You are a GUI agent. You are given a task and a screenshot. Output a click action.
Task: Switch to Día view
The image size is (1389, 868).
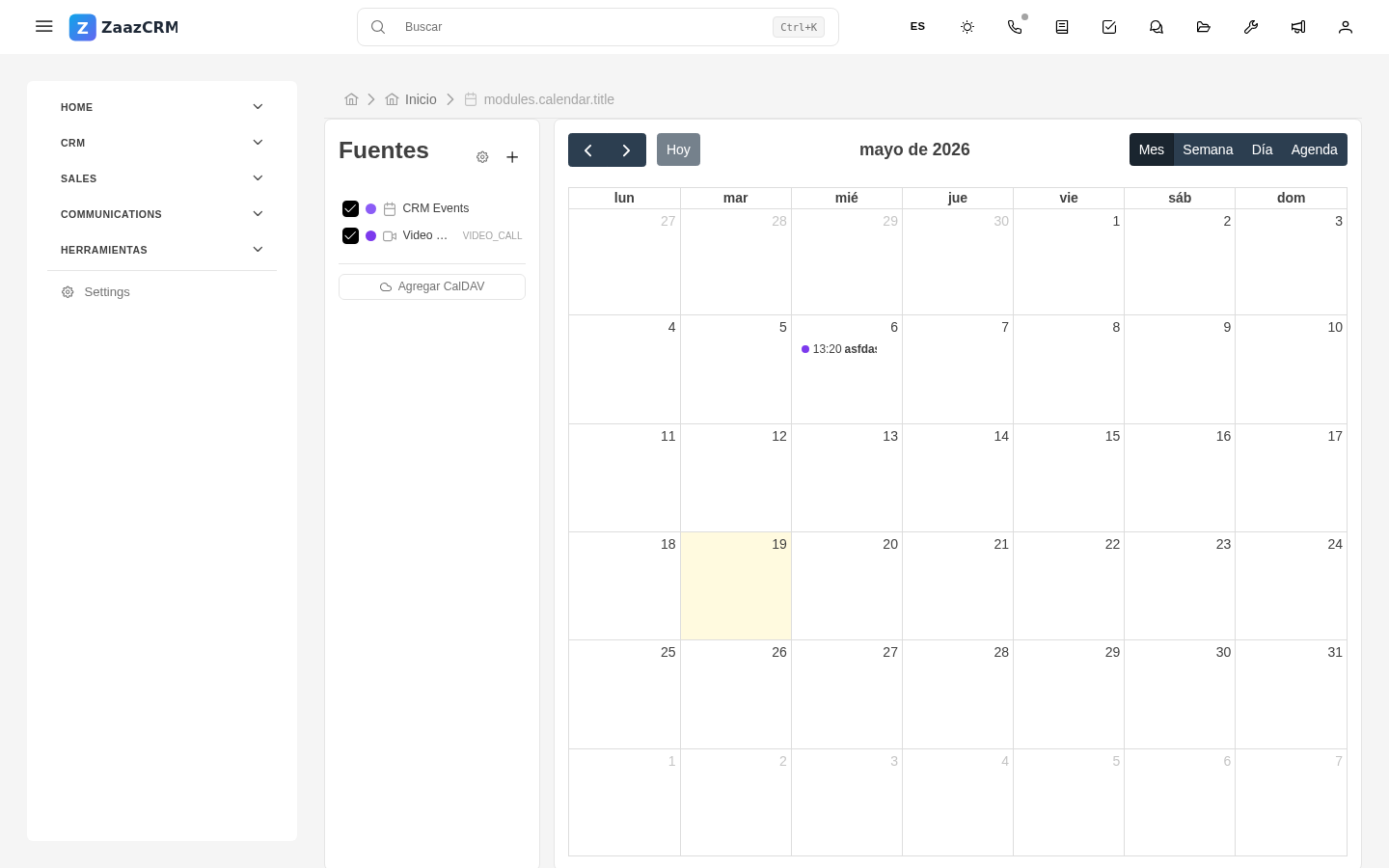click(x=1262, y=149)
